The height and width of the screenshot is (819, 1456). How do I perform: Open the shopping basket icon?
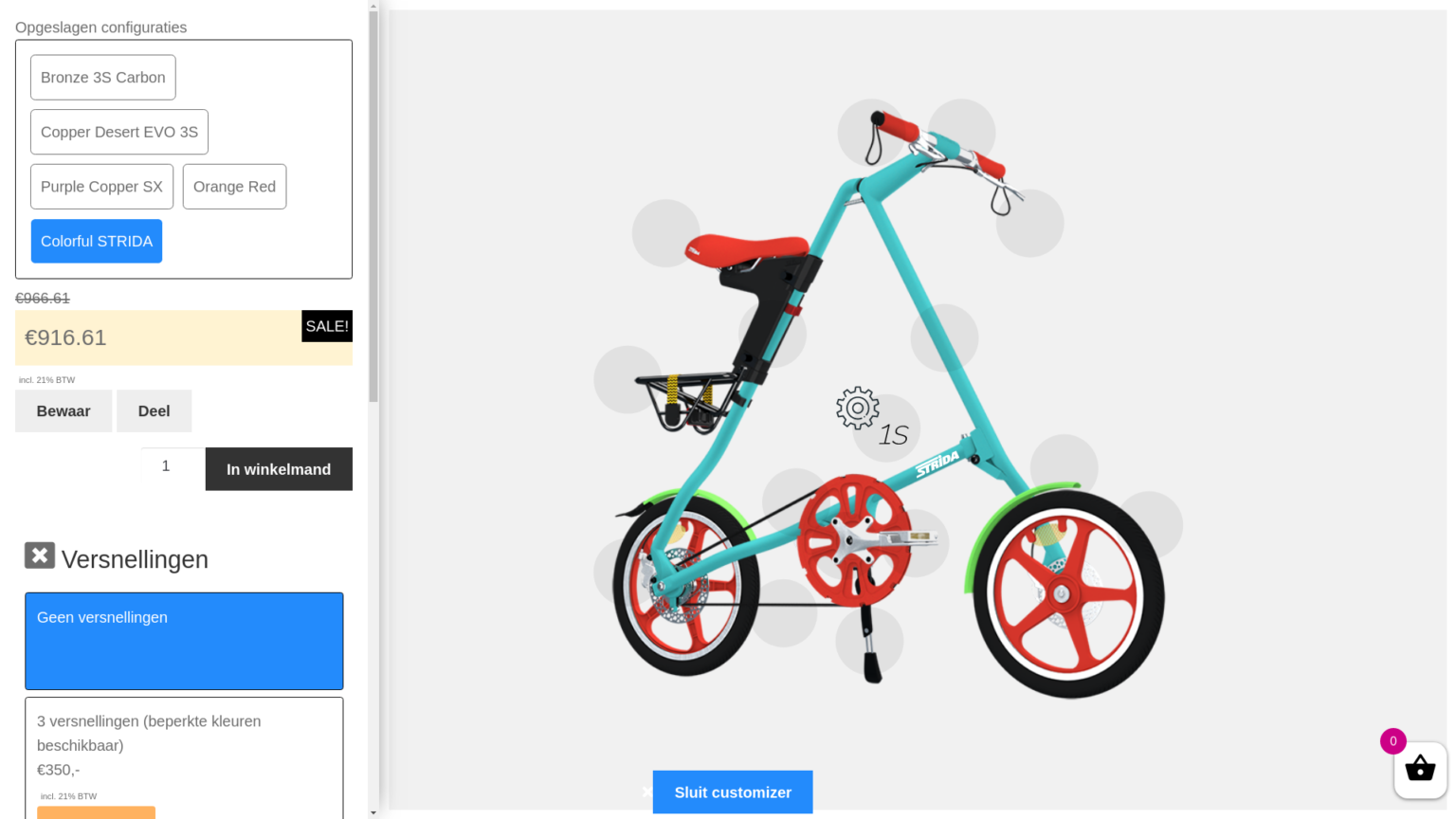coord(1420,770)
